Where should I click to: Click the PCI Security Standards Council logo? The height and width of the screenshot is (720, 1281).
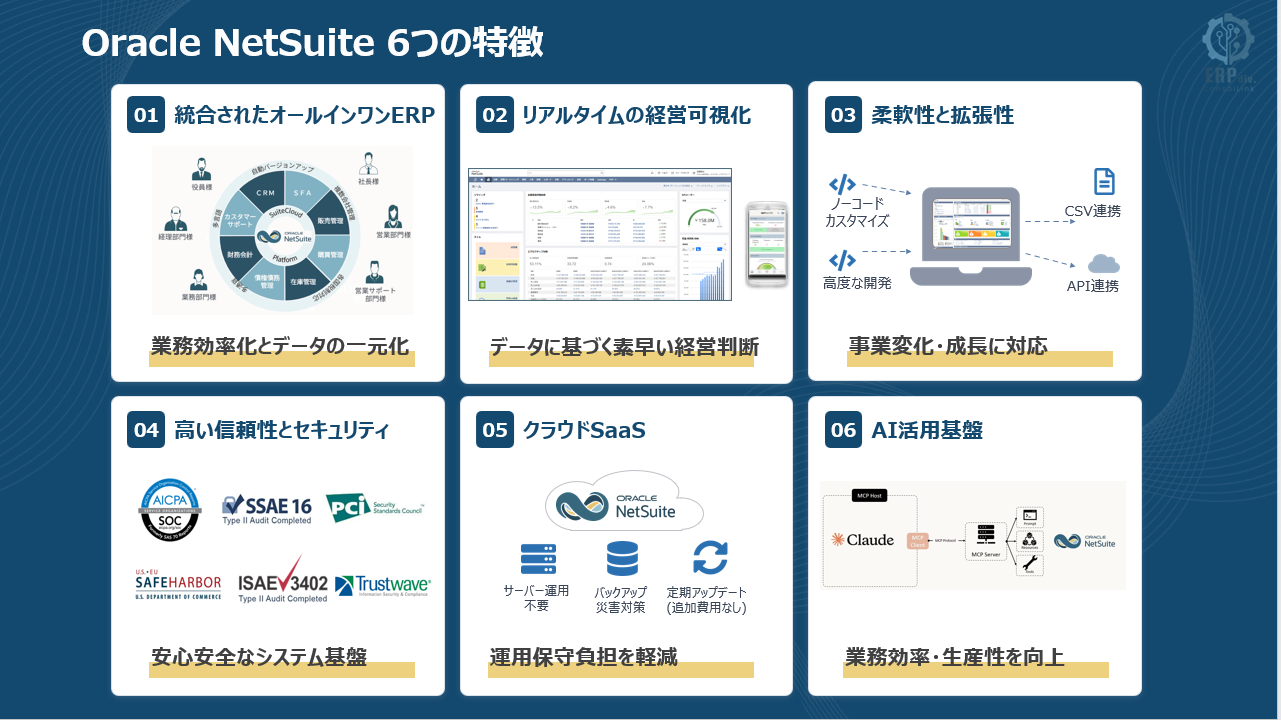tap(375, 508)
